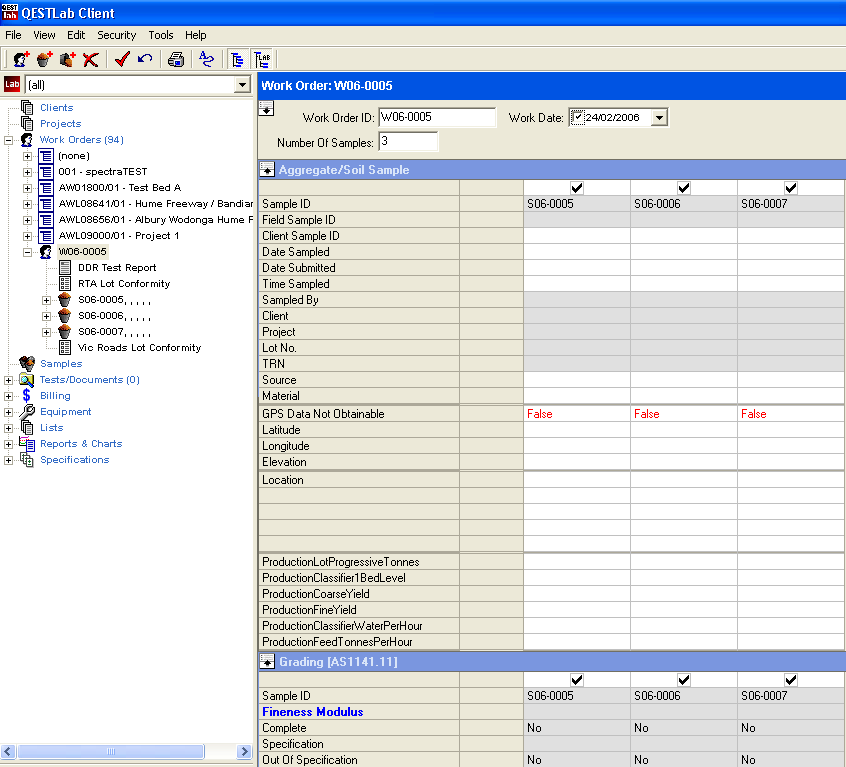Open the Tools menu
This screenshot has height=767, width=846.
point(160,35)
